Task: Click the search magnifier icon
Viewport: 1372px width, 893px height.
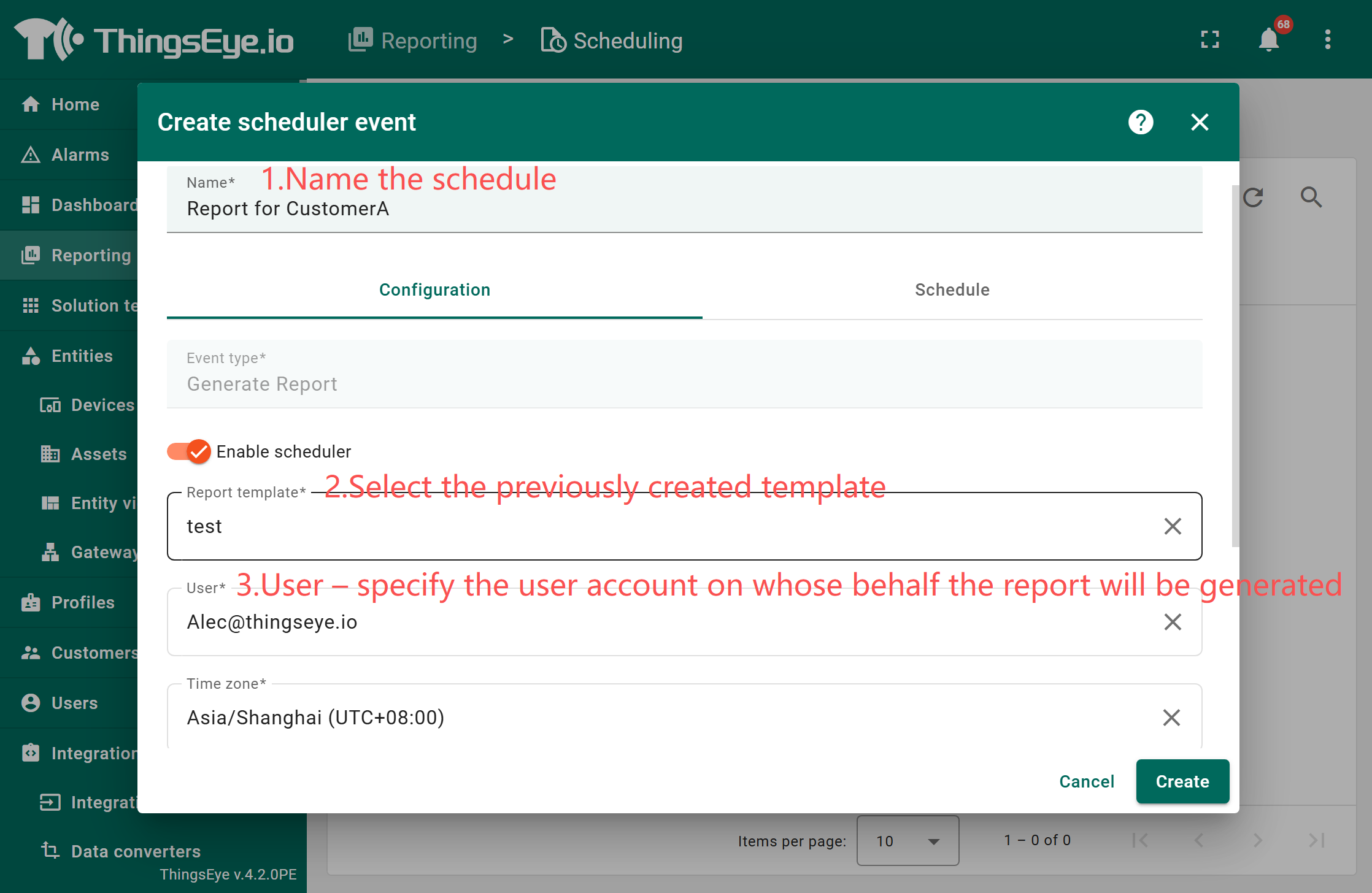Action: (1311, 197)
